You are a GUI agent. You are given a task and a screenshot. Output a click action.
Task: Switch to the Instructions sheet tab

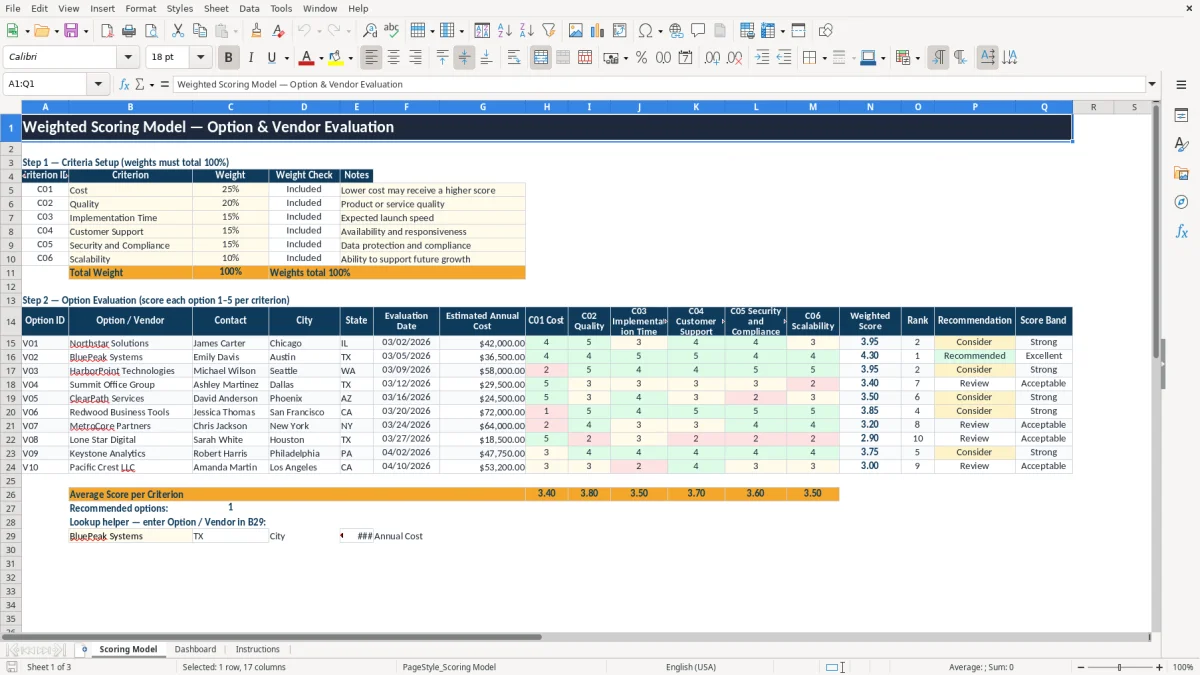point(257,649)
